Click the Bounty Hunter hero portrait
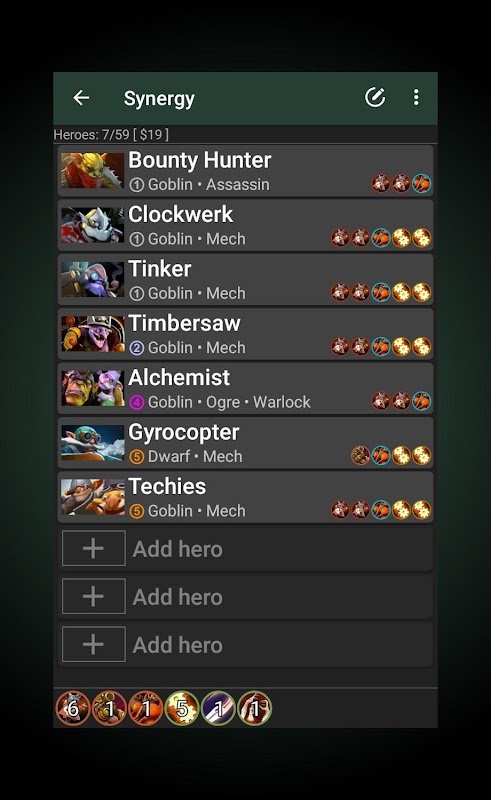 [92, 170]
